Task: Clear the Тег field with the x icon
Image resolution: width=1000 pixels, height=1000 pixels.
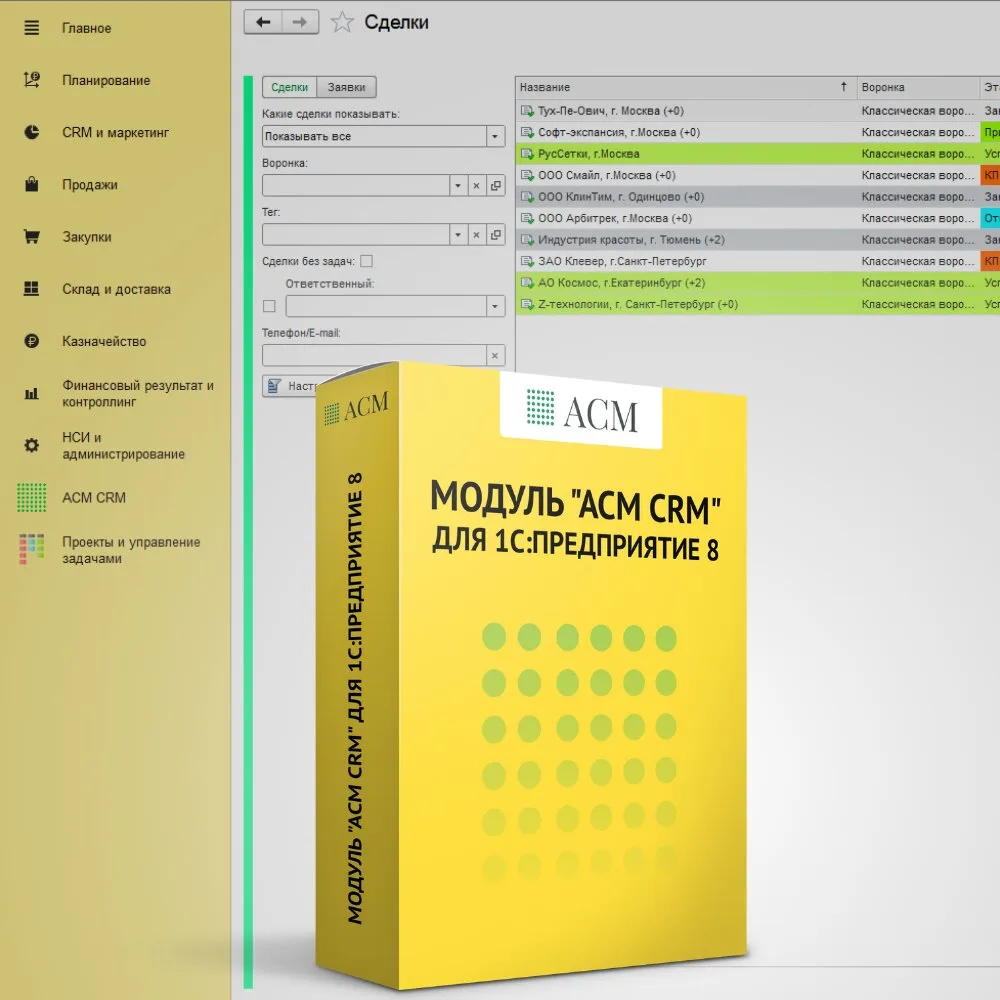Action: 476,235
